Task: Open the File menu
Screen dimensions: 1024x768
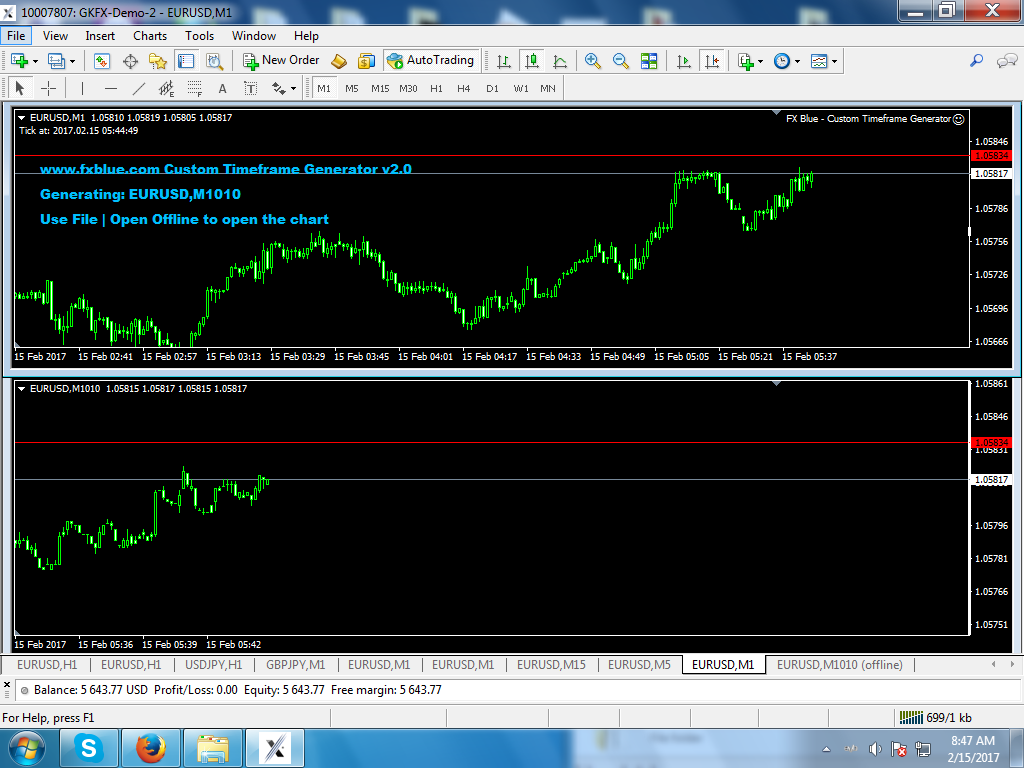Action: coord(16,36)
